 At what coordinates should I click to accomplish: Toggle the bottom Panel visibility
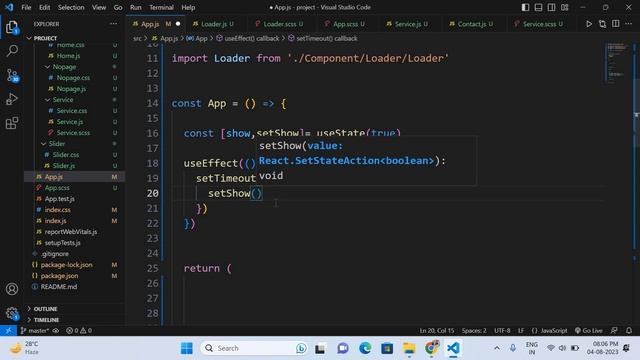click(x=538, y=7)
